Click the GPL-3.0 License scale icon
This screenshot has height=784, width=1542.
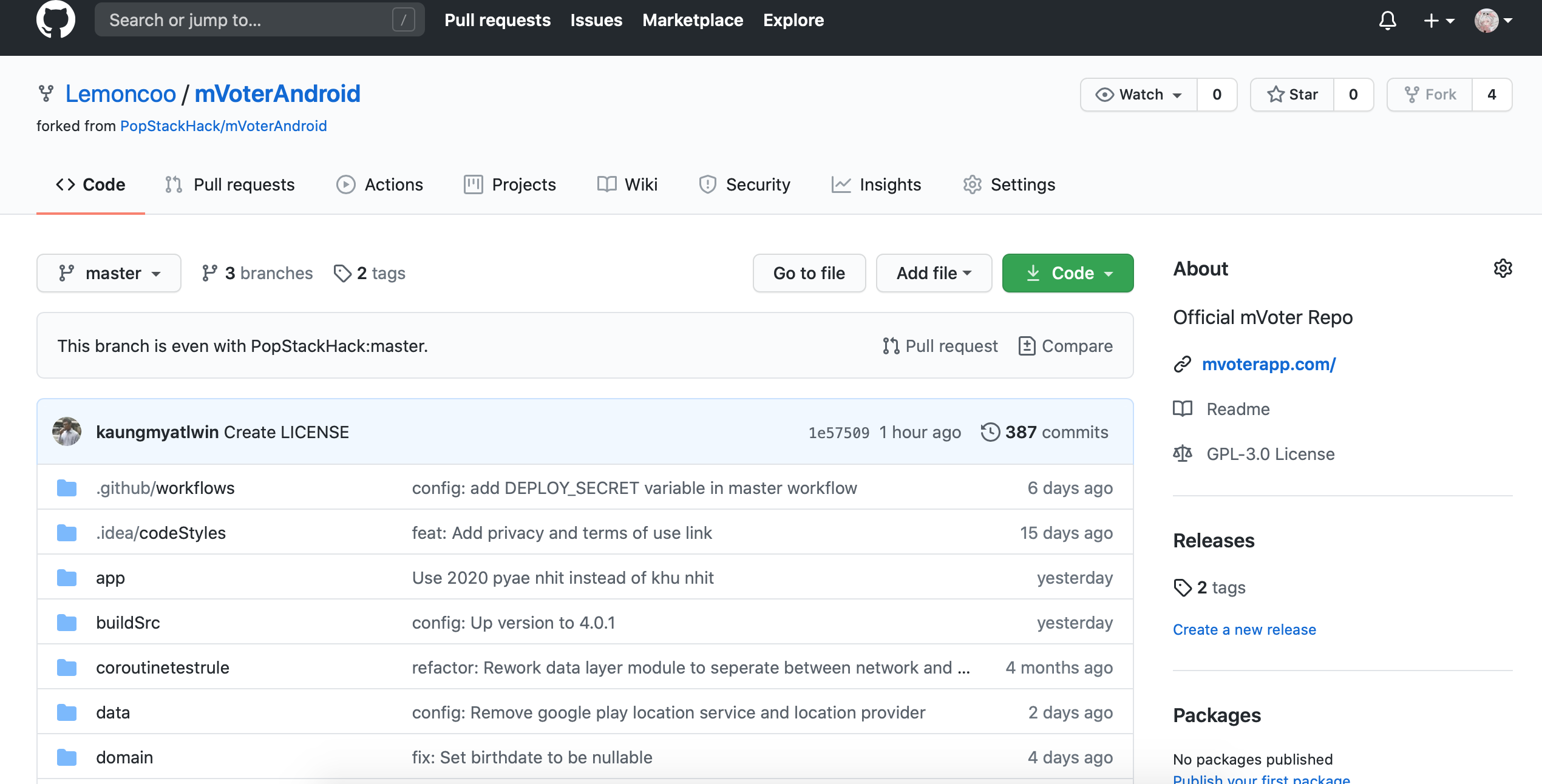[1183, 454]
